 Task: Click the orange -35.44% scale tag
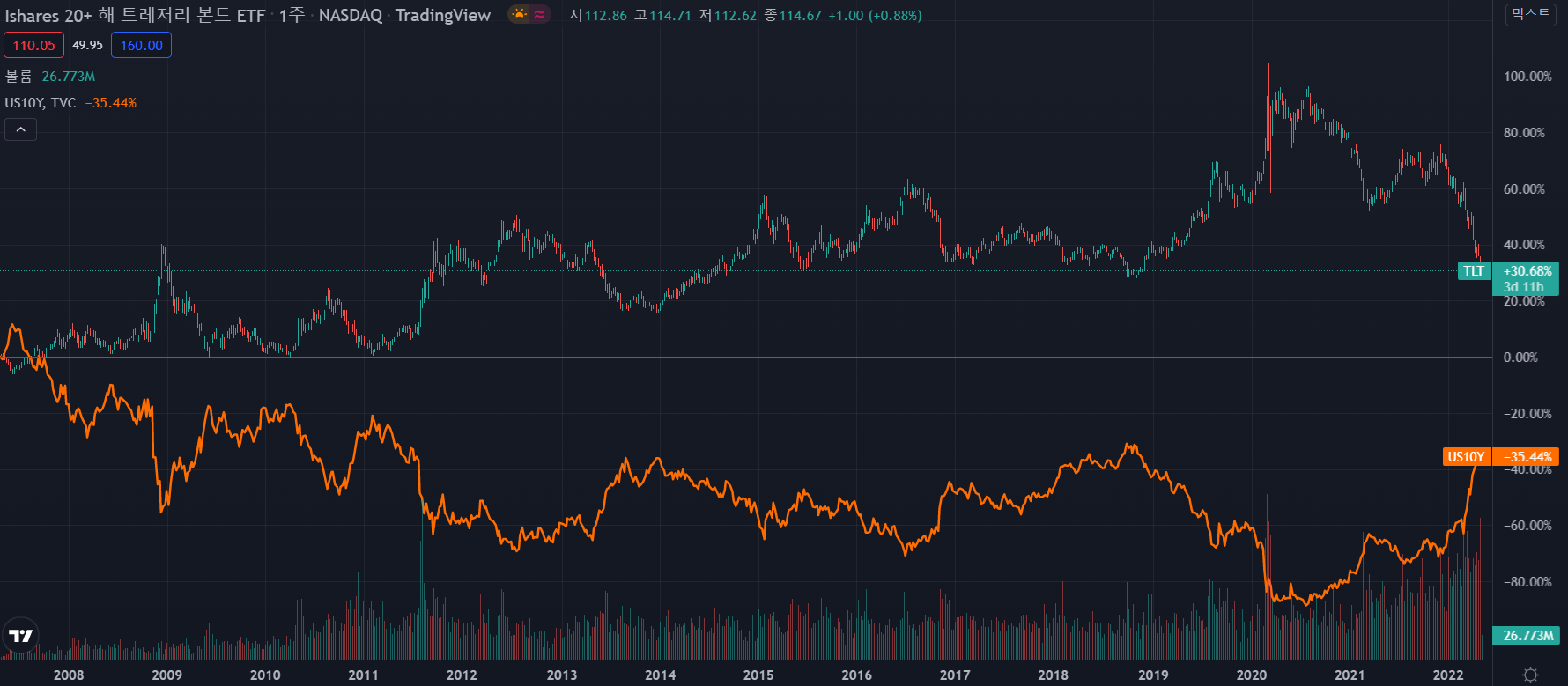1527,456
